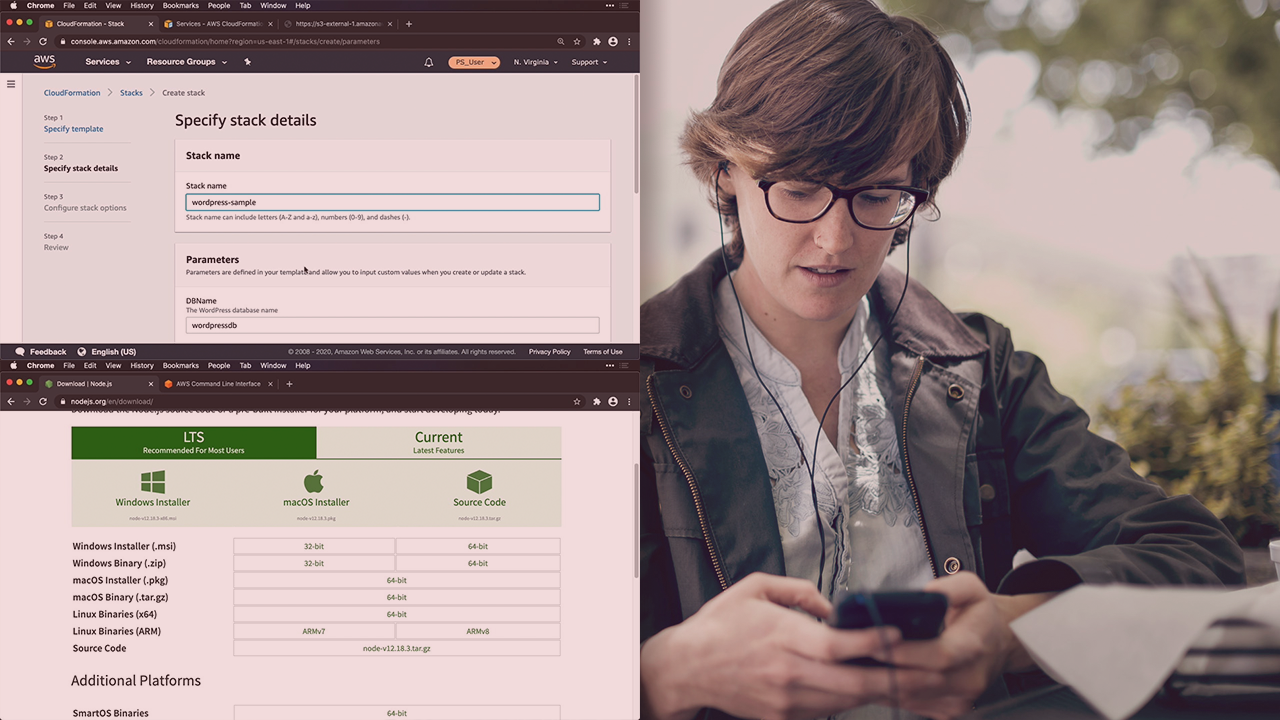Click the console.aws.amazon.com address bar

click(x=305, y=41)
